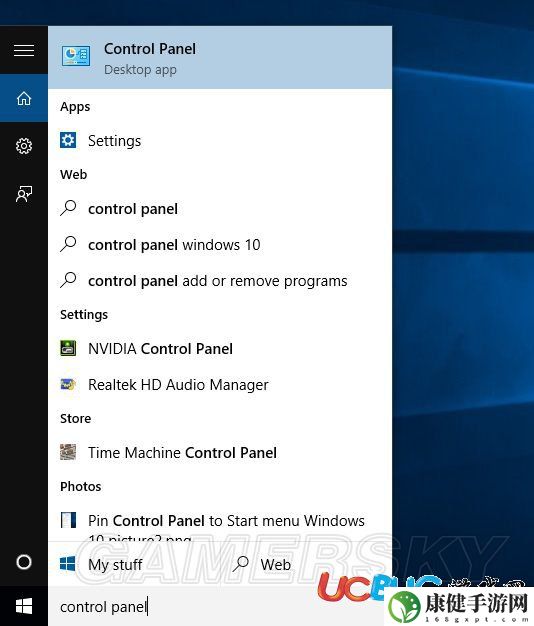Click the Pin Control Panel photo thumbnail icon
The width and height of the screenshot is (534, 626).
68,520
